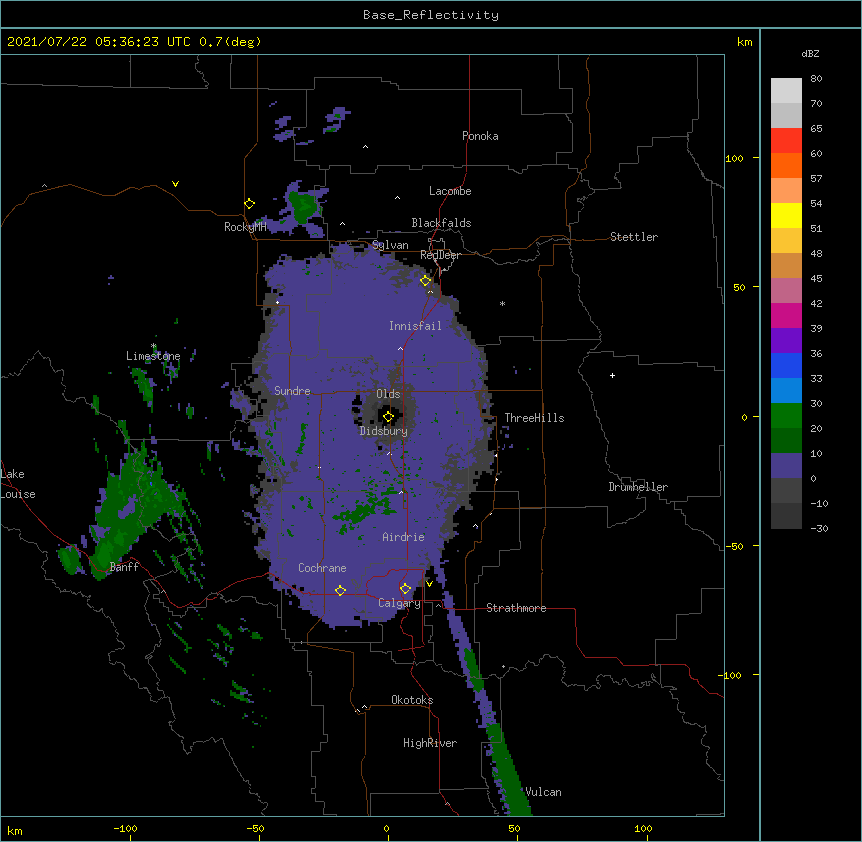Screen dimensions: 862x842
Task: Click the yellow diamond marker above Calgary label
Action: pyautogui.click(x=405, y=589)
